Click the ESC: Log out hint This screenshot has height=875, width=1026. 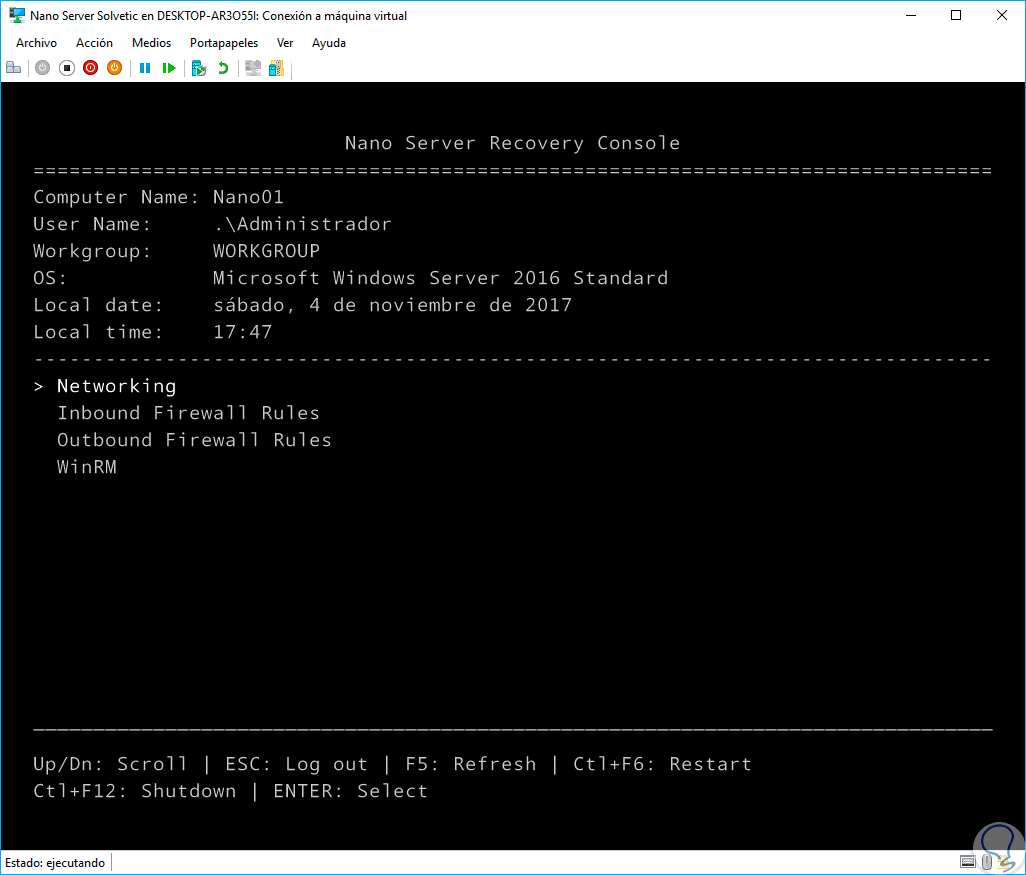tap(296, 764)
